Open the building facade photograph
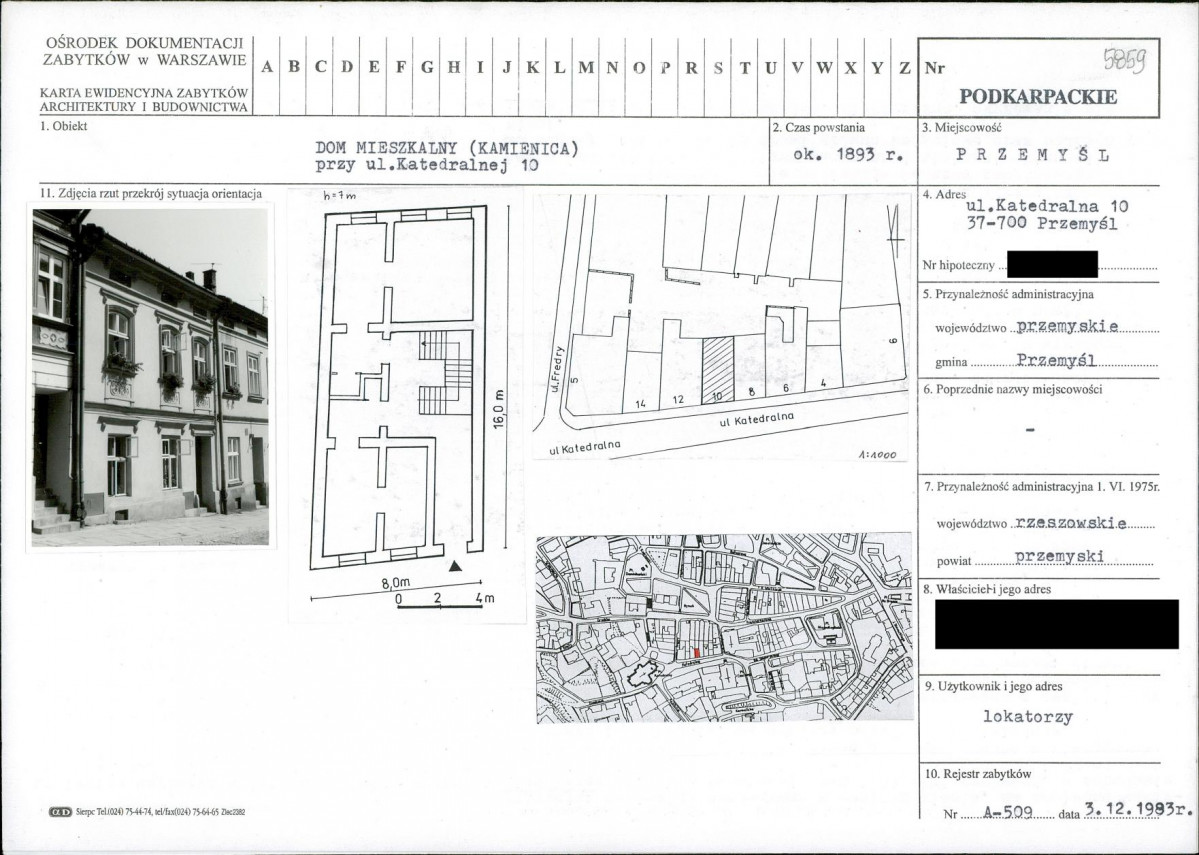 [x=151, y=377]
